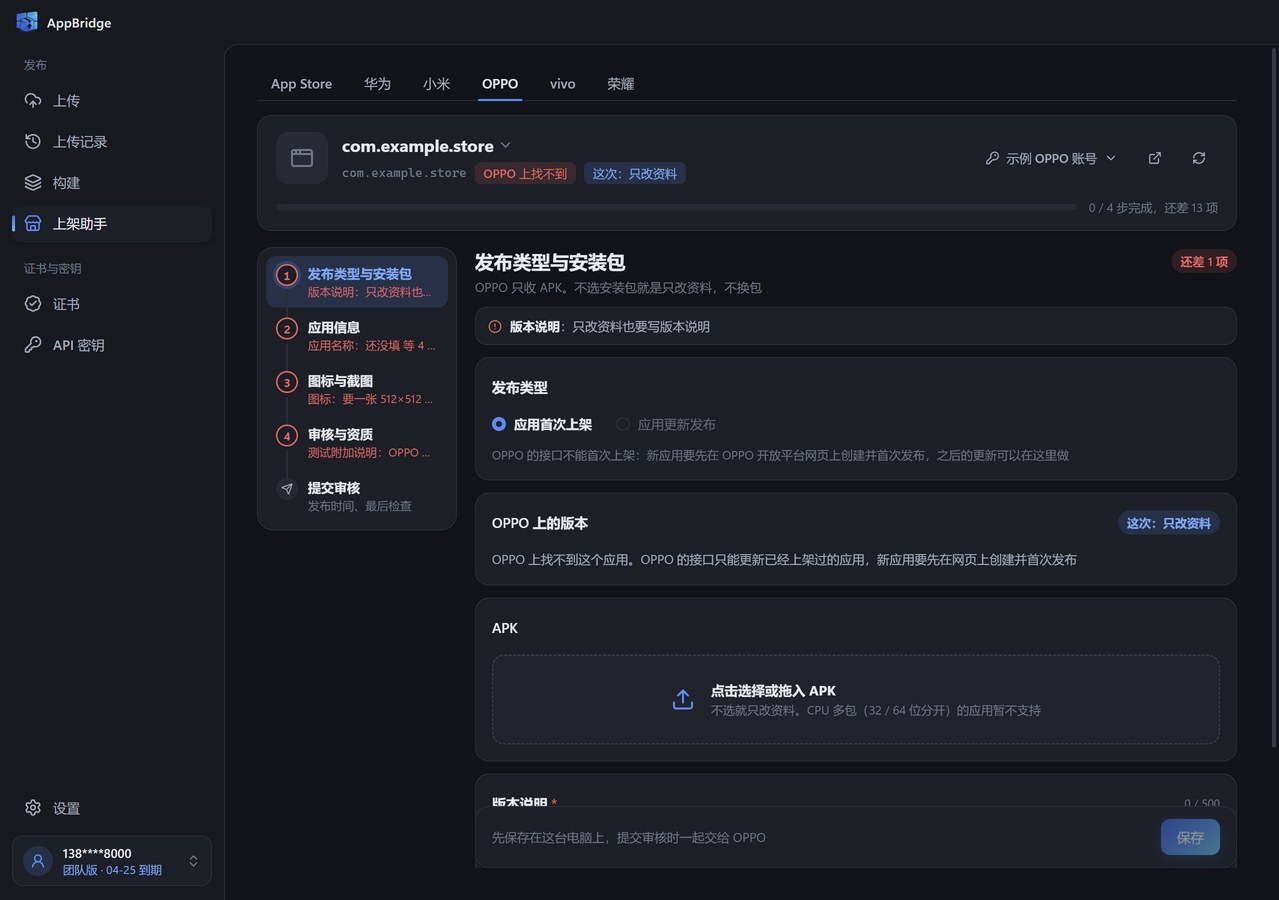Open the API 密钥 page
The height and width of the screenshot is (900, 1279).
(112, 345)
